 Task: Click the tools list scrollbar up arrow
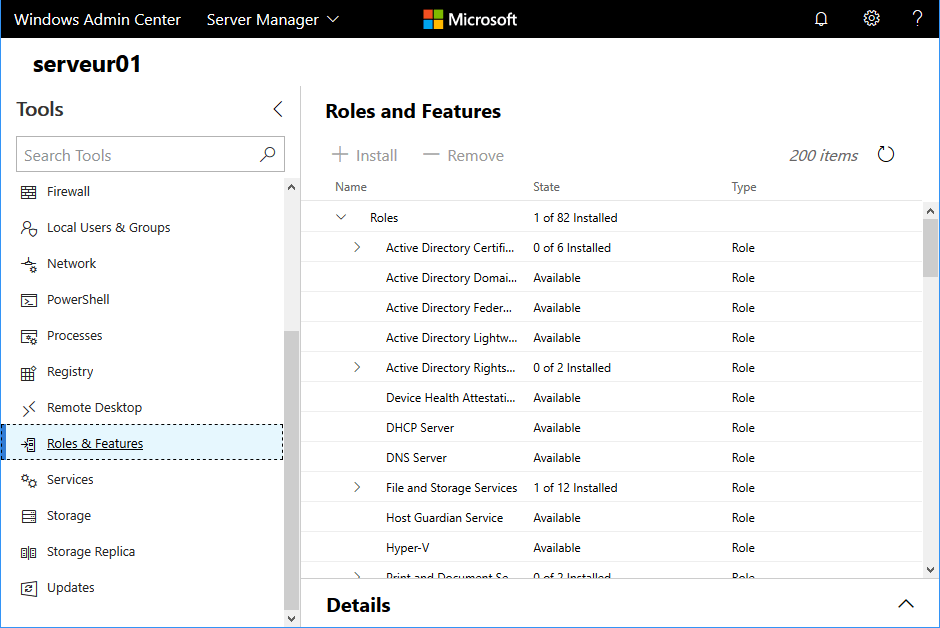point(291,187)
